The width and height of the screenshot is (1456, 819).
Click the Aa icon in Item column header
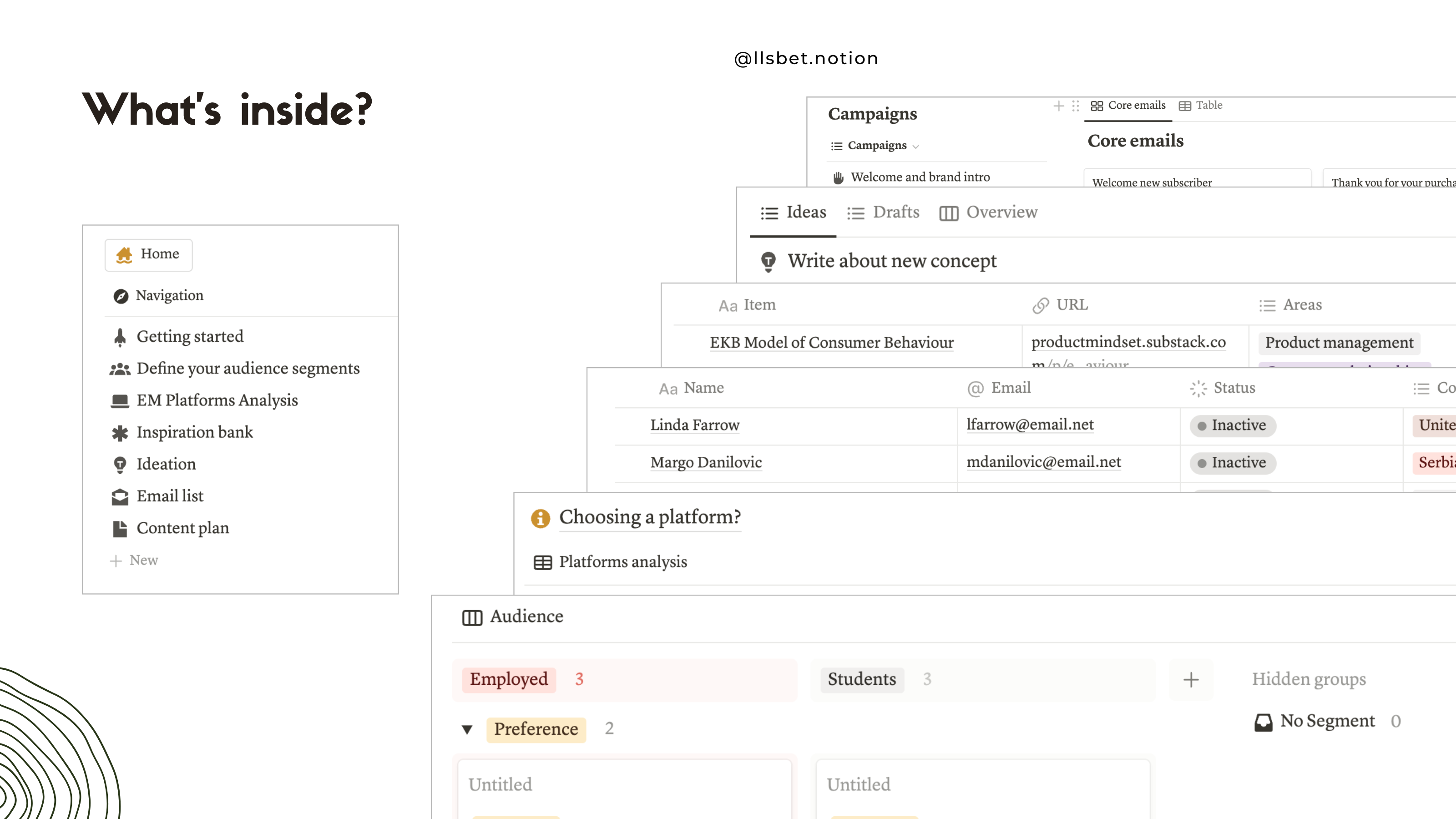point(728,306)
